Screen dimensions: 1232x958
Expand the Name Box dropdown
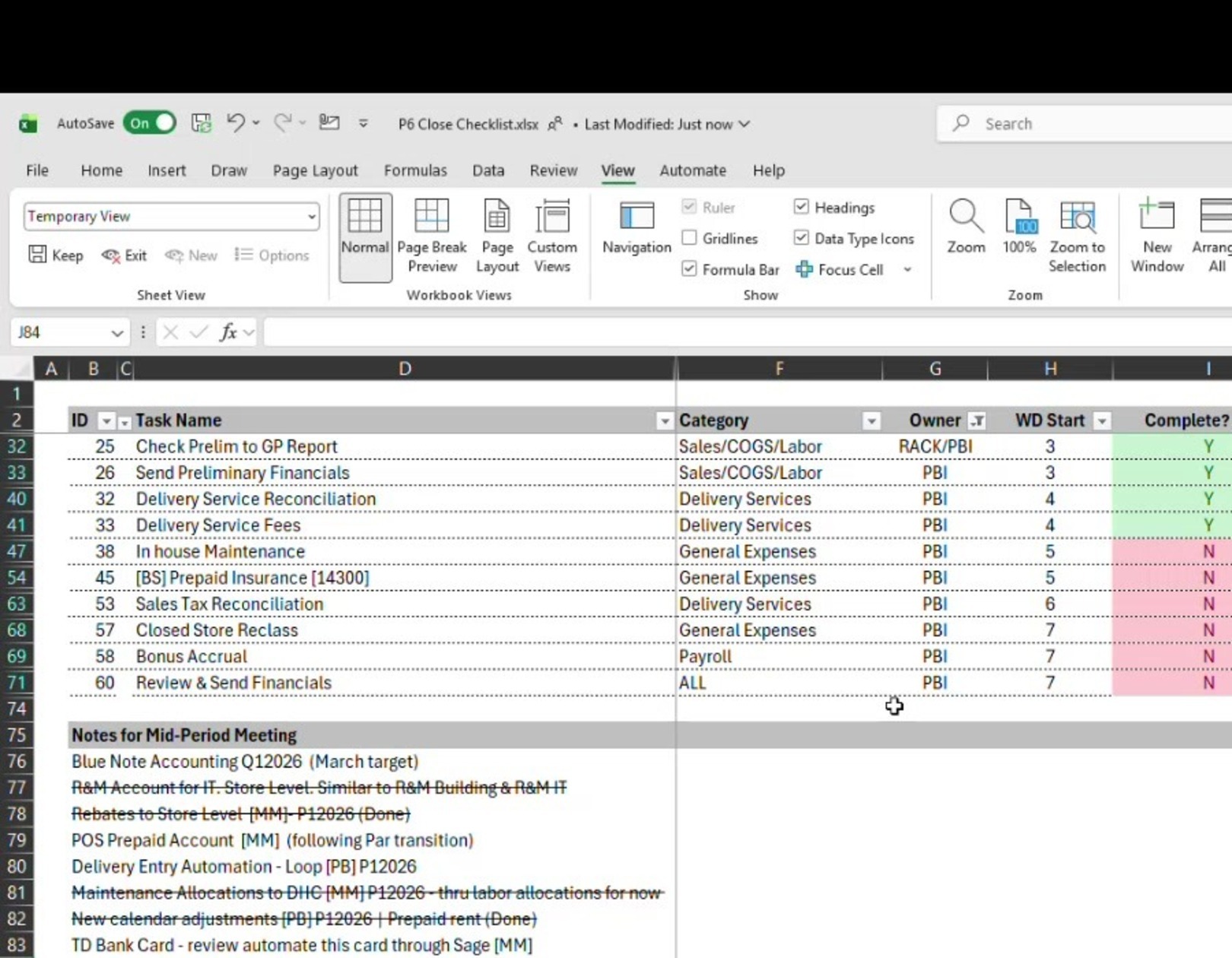[x=117, y=332]
